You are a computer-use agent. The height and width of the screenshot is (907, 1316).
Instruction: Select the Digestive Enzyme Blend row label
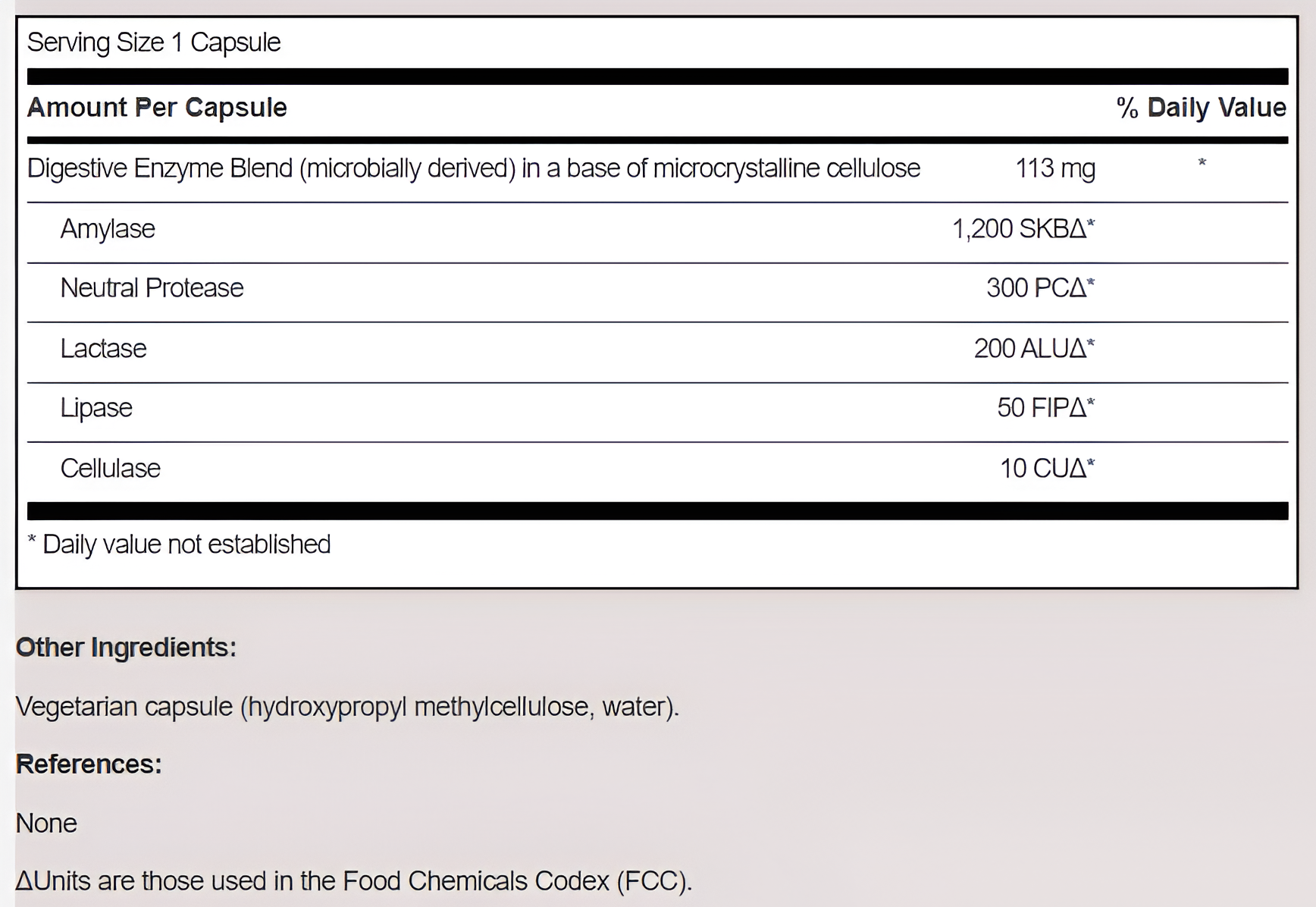[473, 168]
